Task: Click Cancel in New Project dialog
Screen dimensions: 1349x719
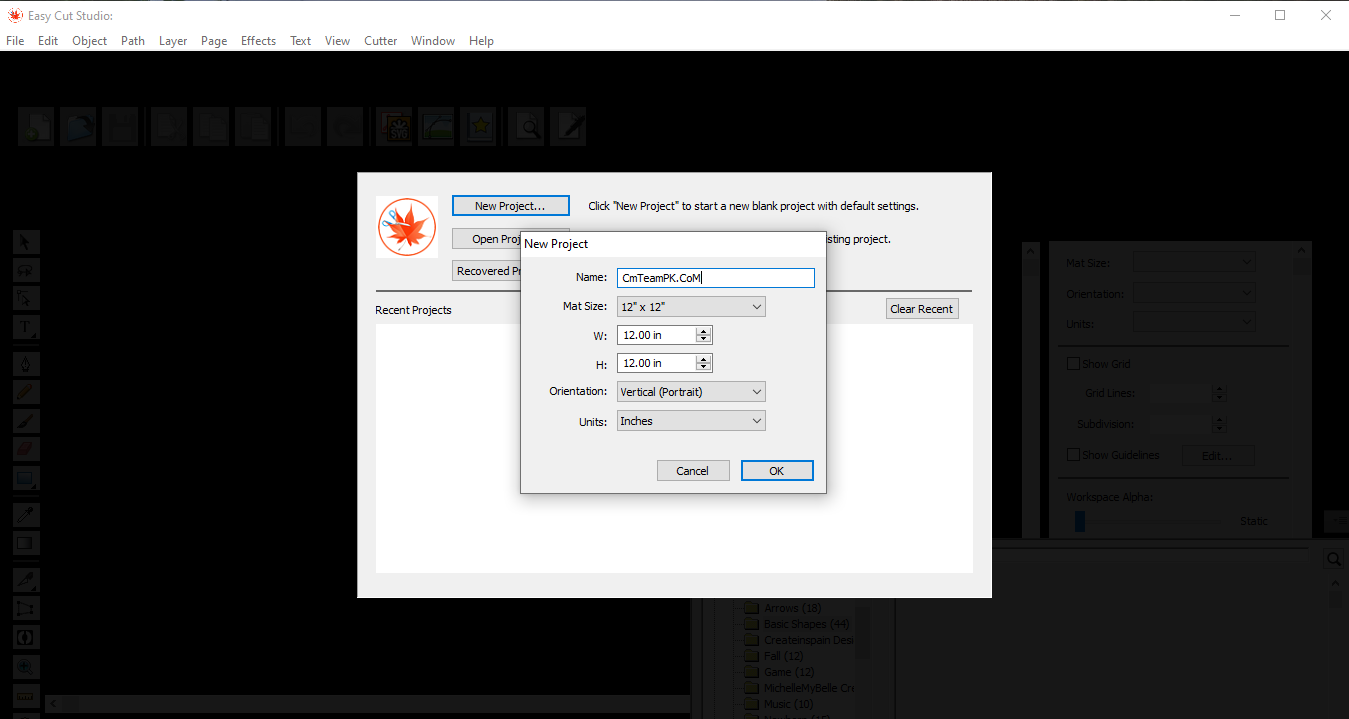Action: tap(693, 471)
